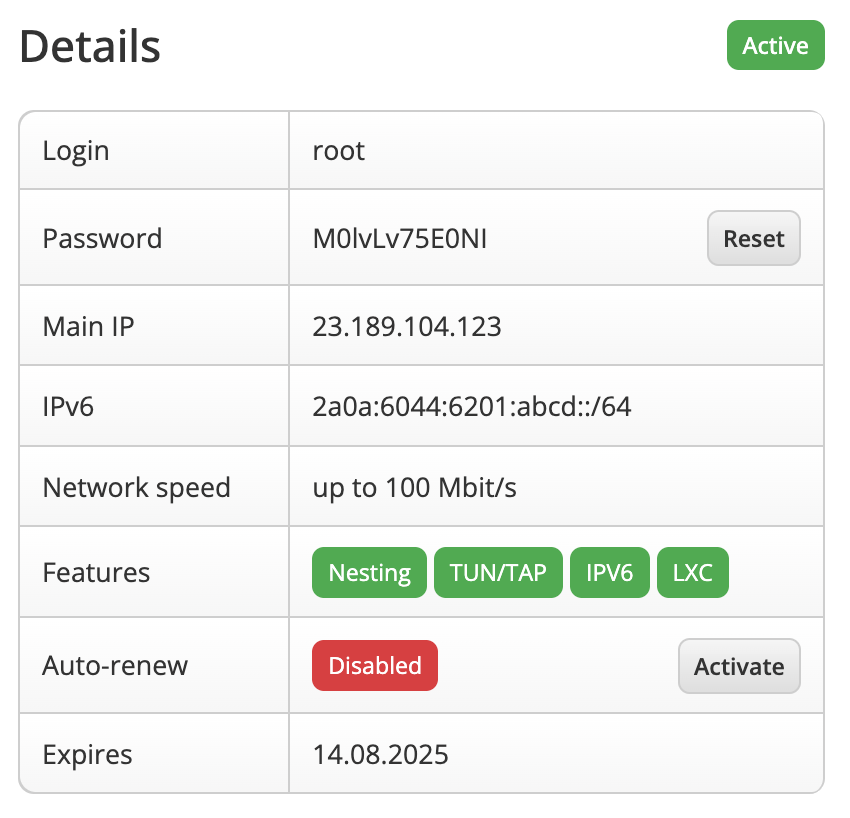Click the TUN/TAP feature badge
850x818 pixels.
point(498,573)
